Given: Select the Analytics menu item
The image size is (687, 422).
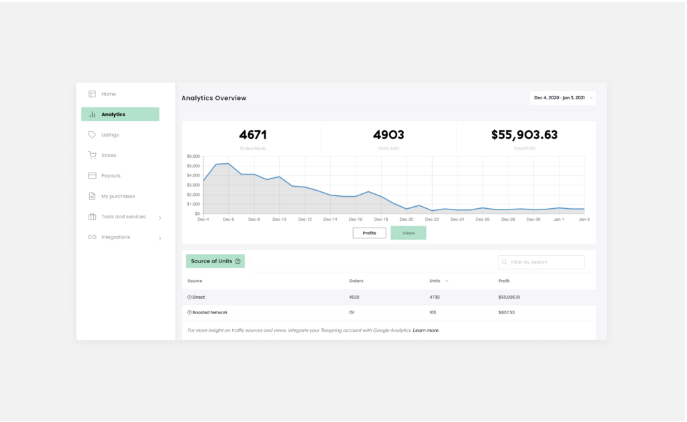Looking at the screenshot, I should click(x=120, y=114).
